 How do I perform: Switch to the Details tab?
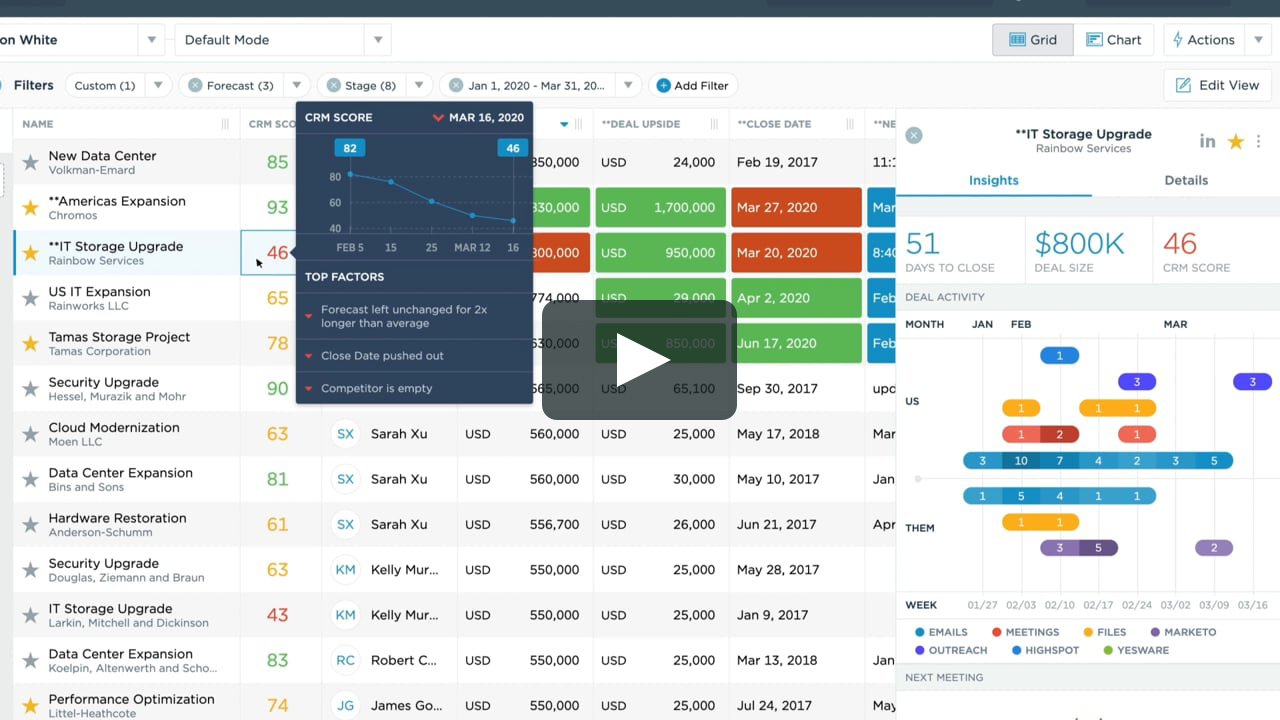click(1186, 180)
